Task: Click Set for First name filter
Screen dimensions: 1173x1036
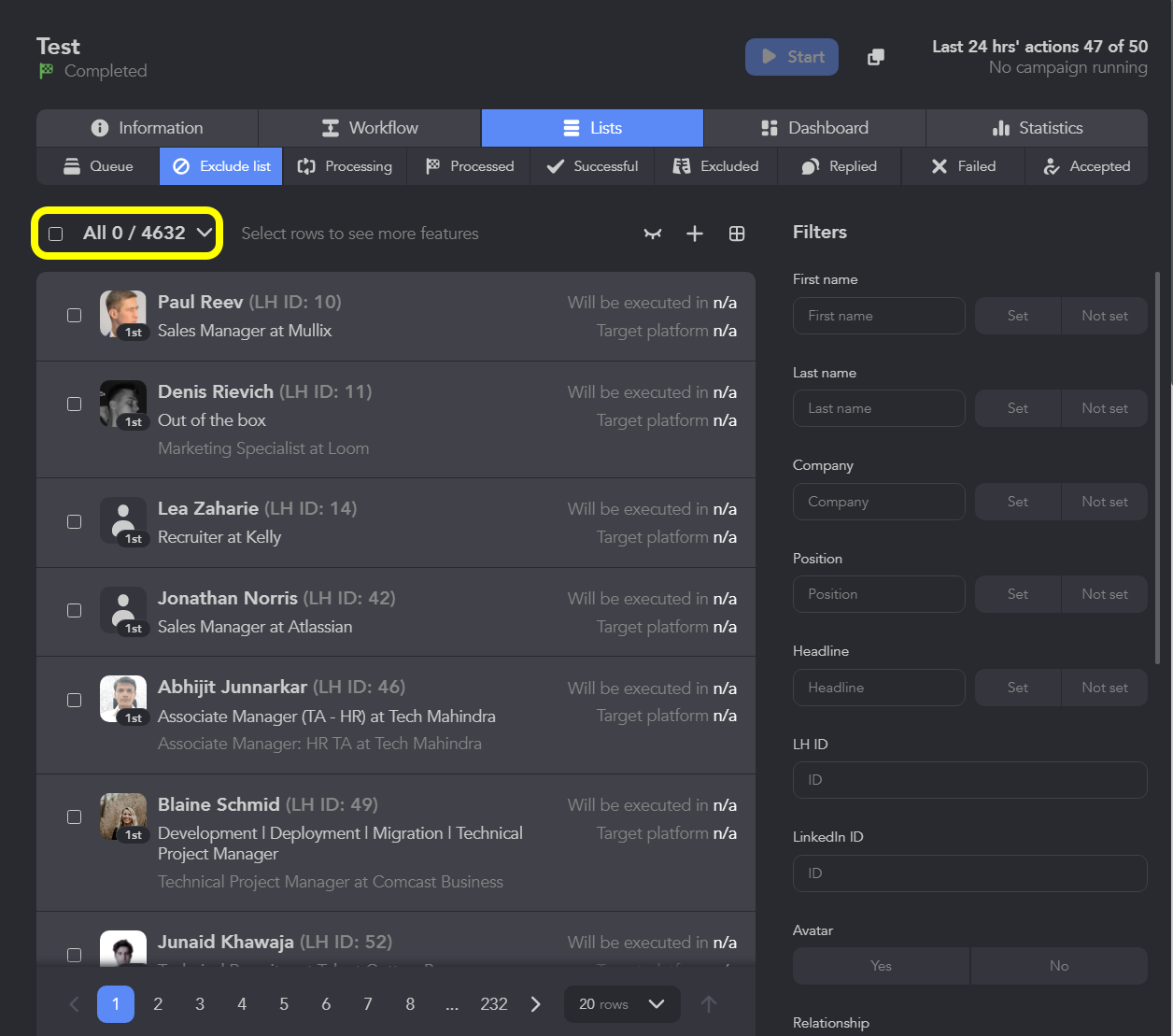Action: point(1018,316)
